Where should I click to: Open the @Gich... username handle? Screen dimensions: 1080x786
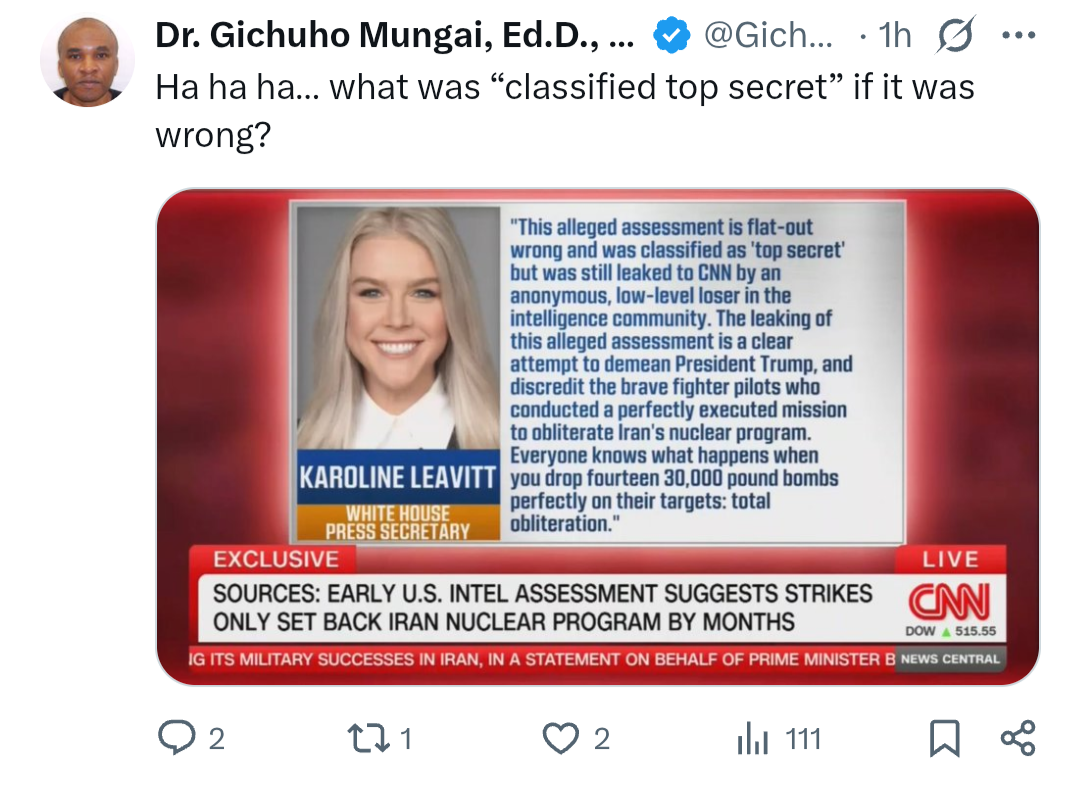768,35
